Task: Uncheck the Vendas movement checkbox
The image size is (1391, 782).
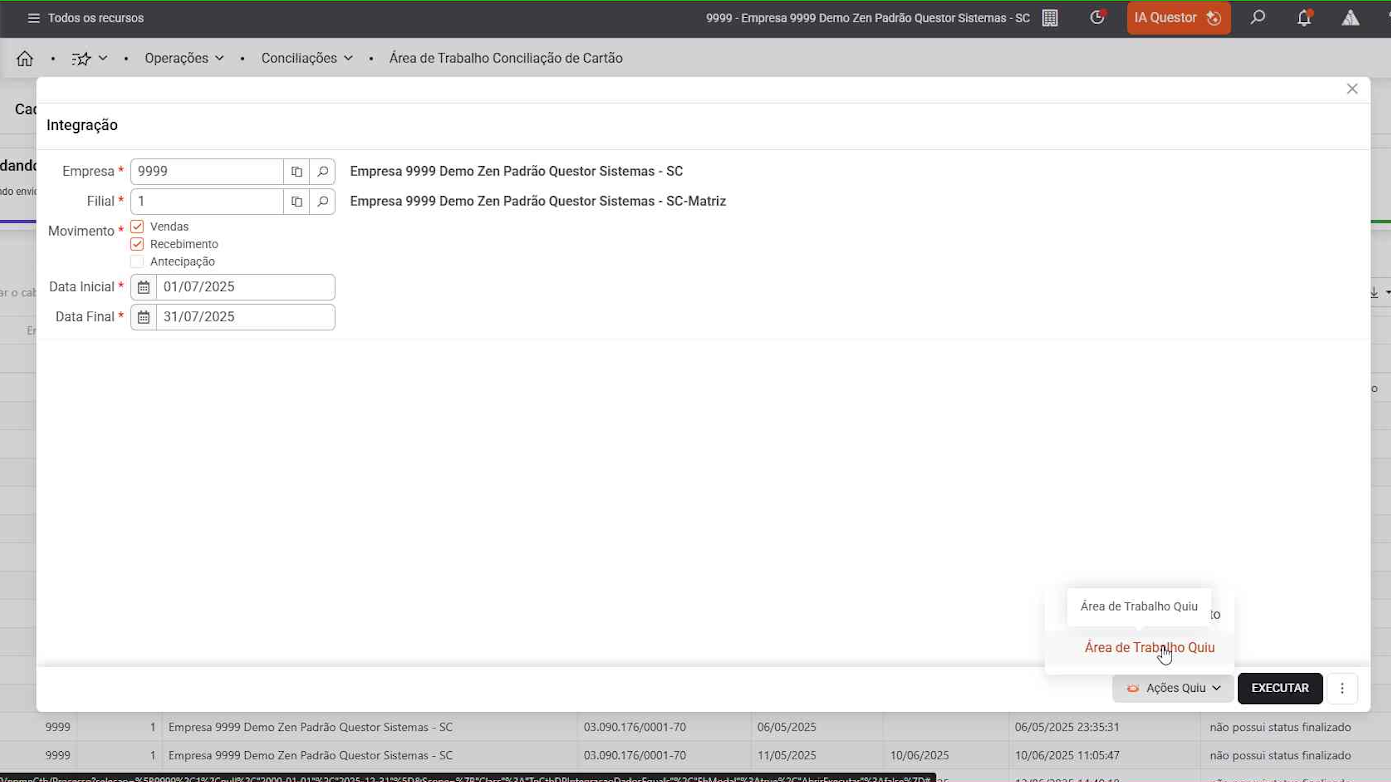Action: [x=137, y=227]
